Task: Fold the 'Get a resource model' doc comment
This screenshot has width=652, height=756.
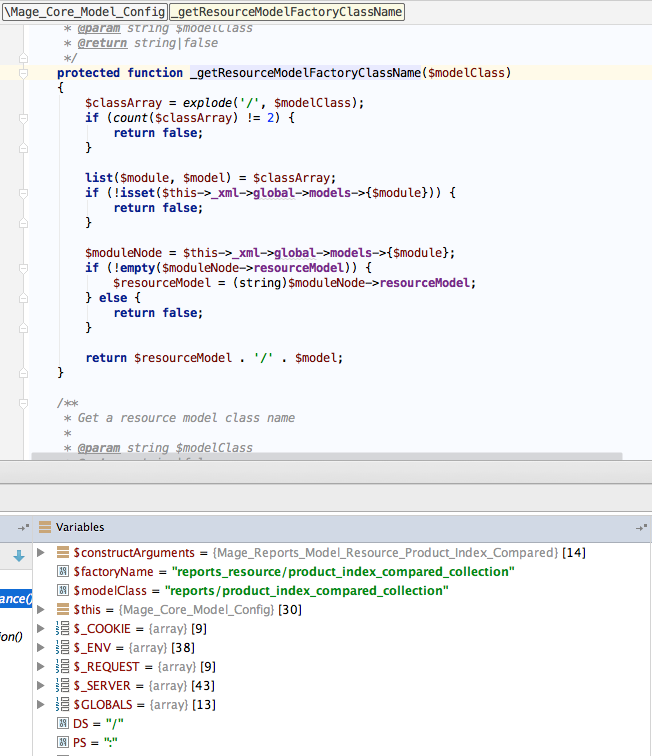Action: pos(23,403)
